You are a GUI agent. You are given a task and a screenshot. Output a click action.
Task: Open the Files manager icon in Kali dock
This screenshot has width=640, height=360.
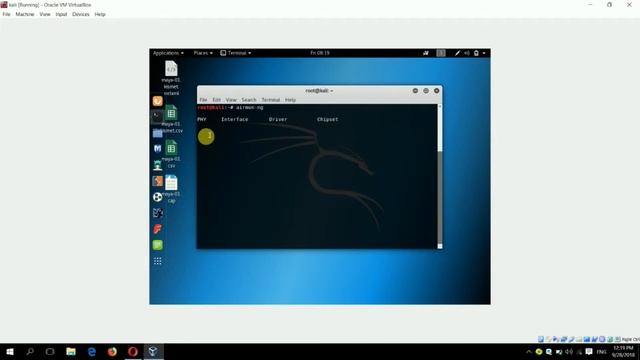(158, 133)
